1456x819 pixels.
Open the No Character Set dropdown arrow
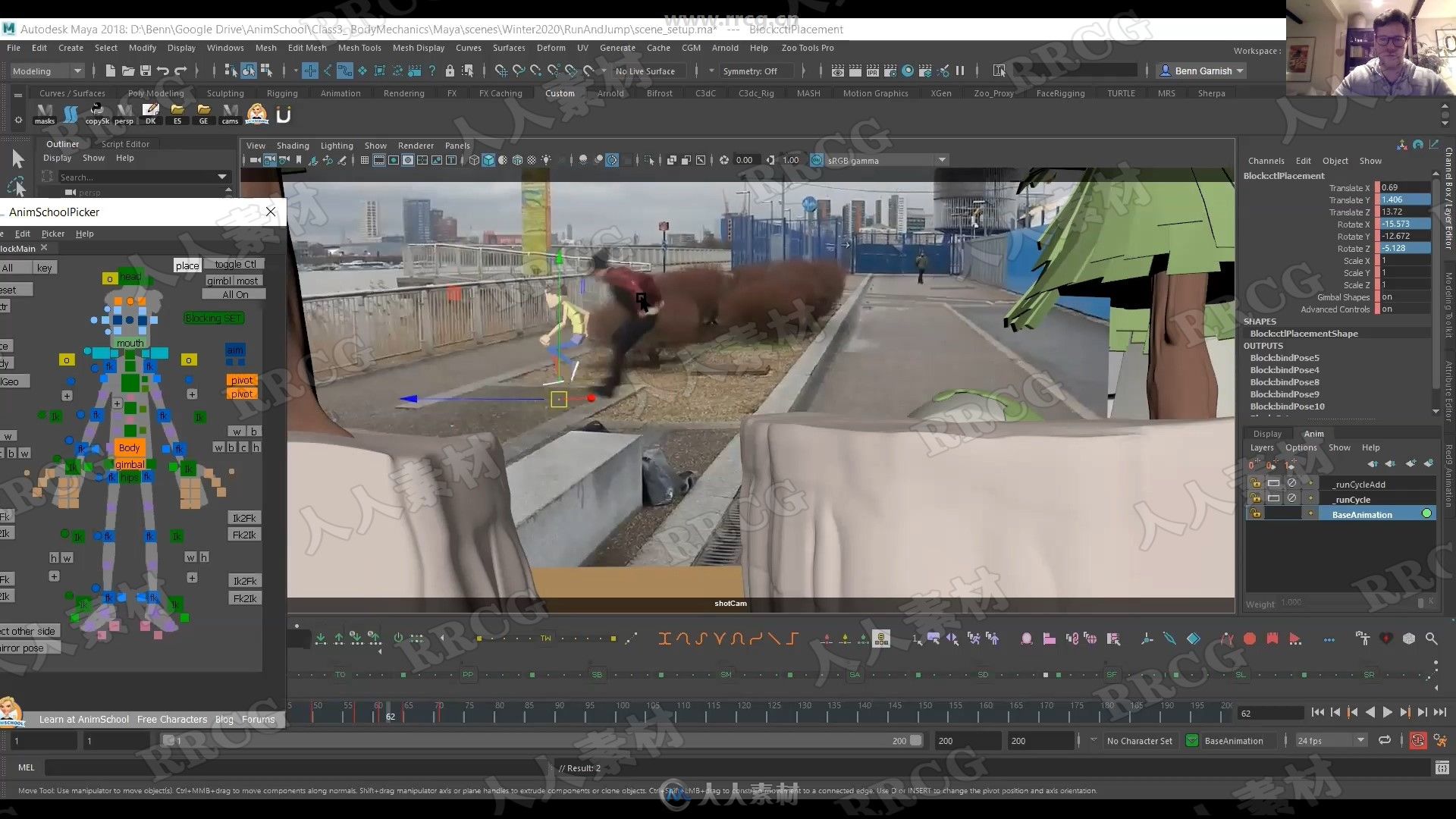[x=1093, y=740]
